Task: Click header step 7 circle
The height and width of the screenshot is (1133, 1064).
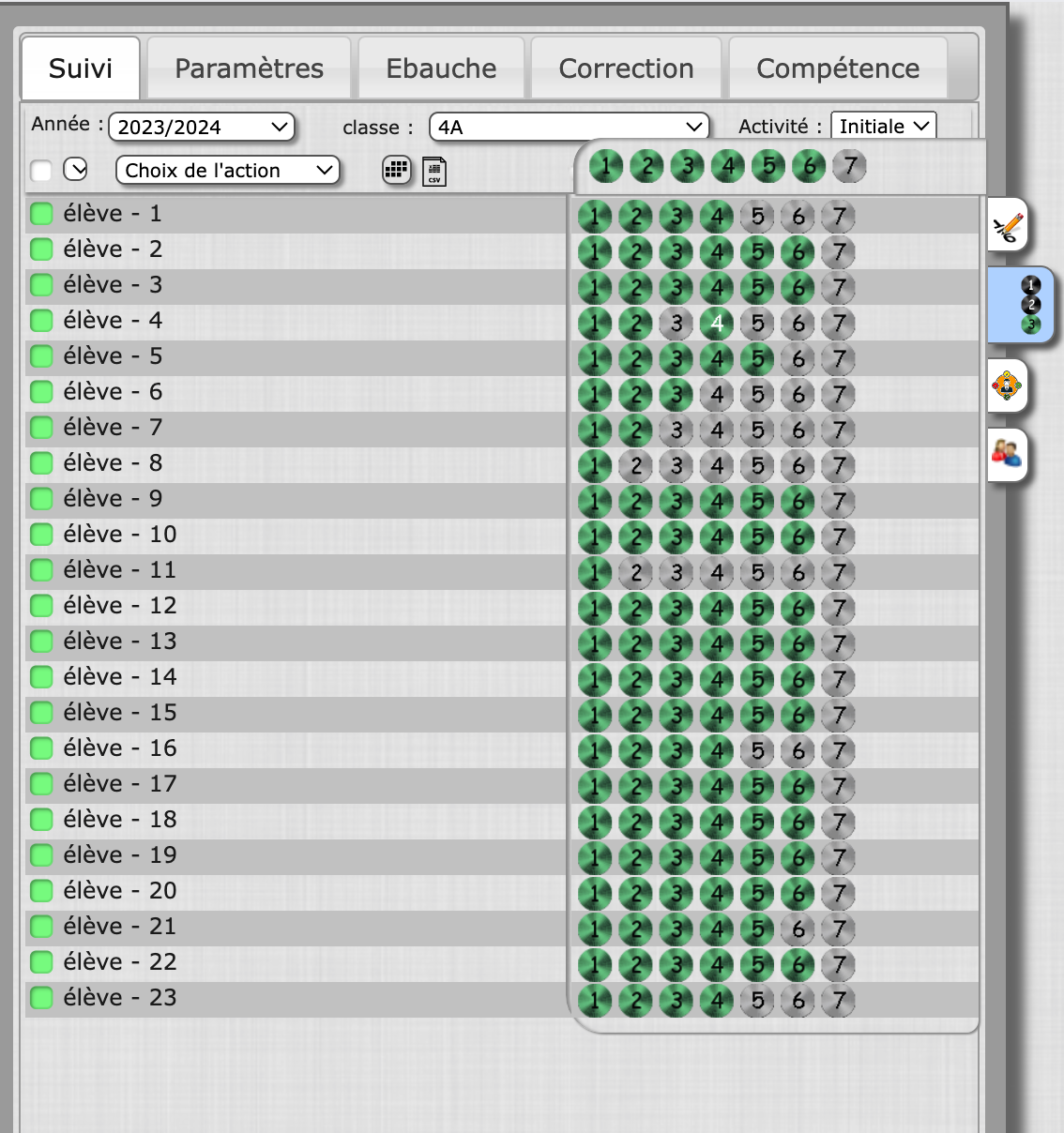Action: pos(849,167)
